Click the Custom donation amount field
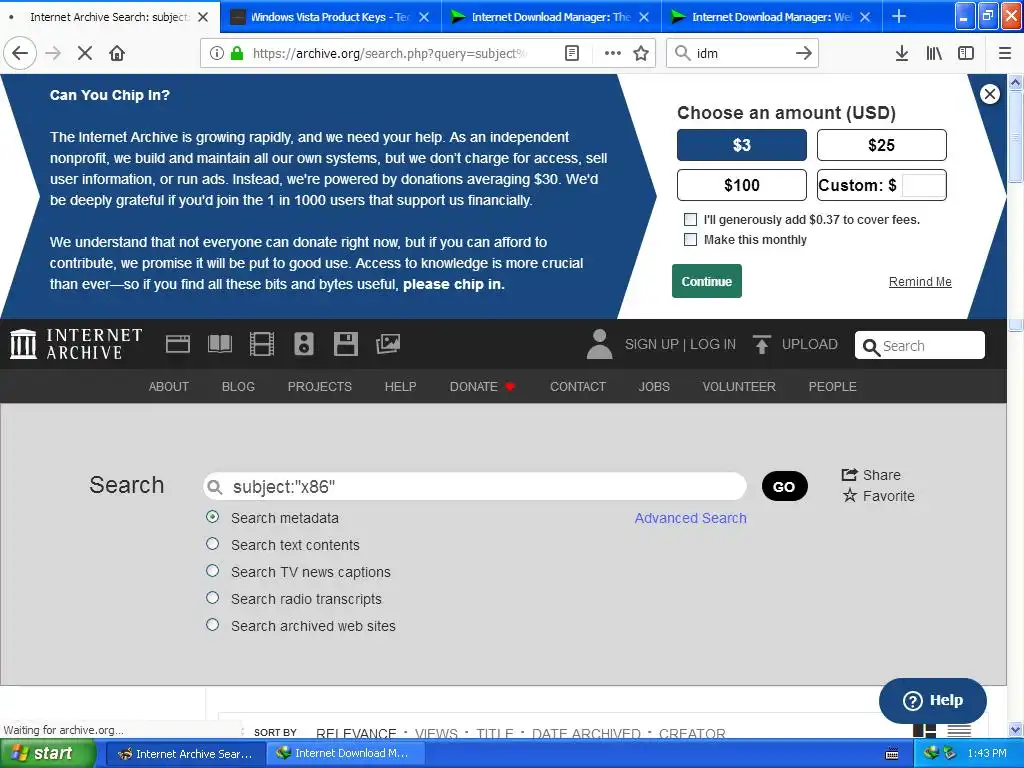Viewport: 1024px width, 768px height. (x=923, y=185)
